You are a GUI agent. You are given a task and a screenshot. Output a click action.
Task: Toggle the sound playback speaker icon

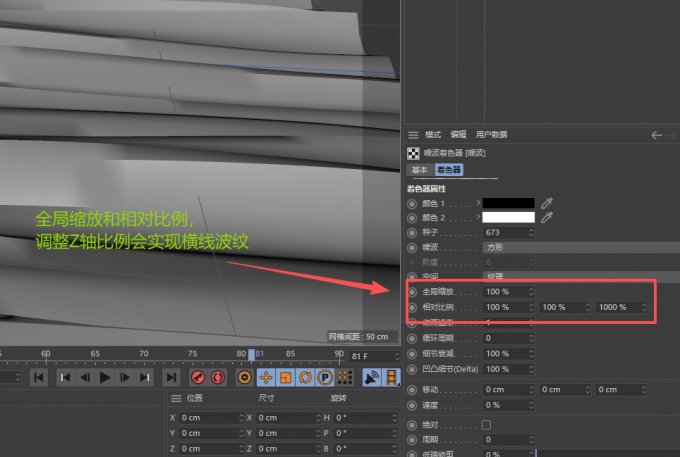tap(370, 377)
